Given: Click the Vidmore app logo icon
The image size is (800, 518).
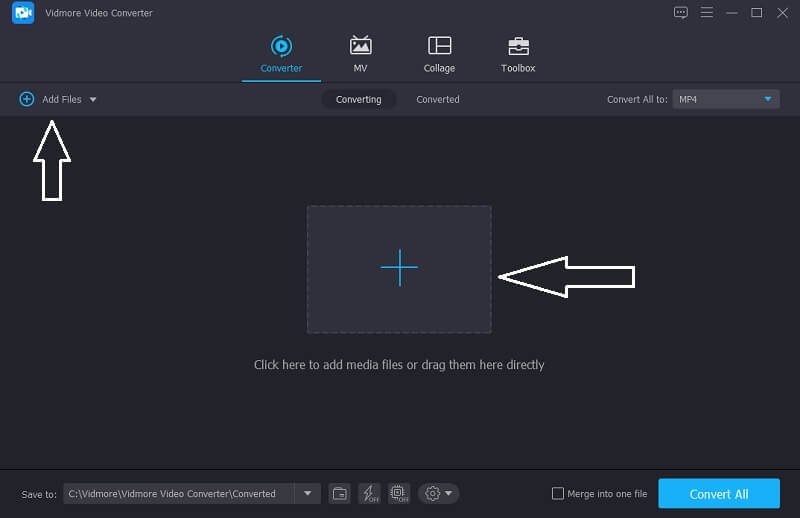Looking at the screenshot, I should (x=25, y=13).
